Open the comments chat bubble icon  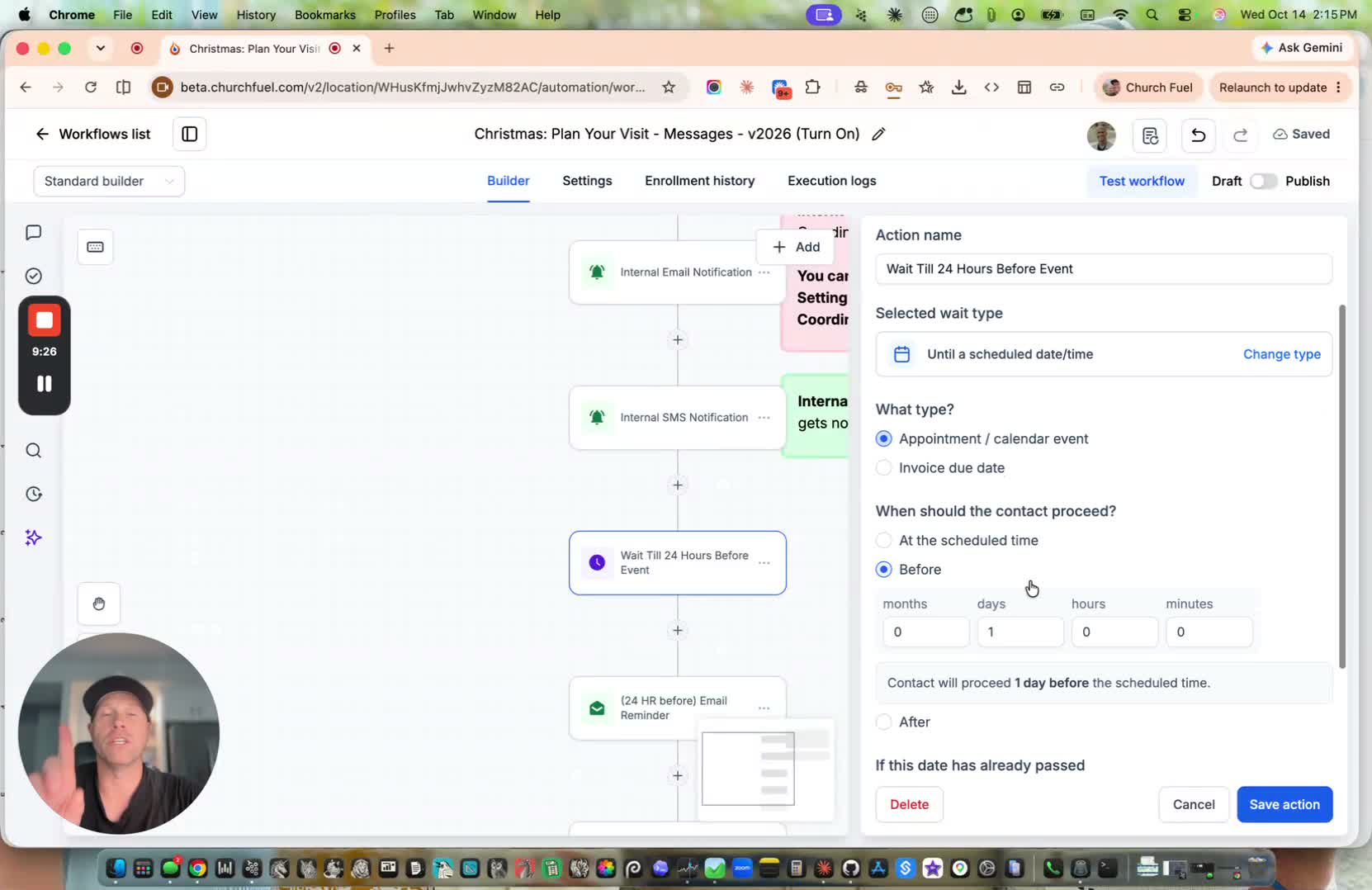[33, 233]
